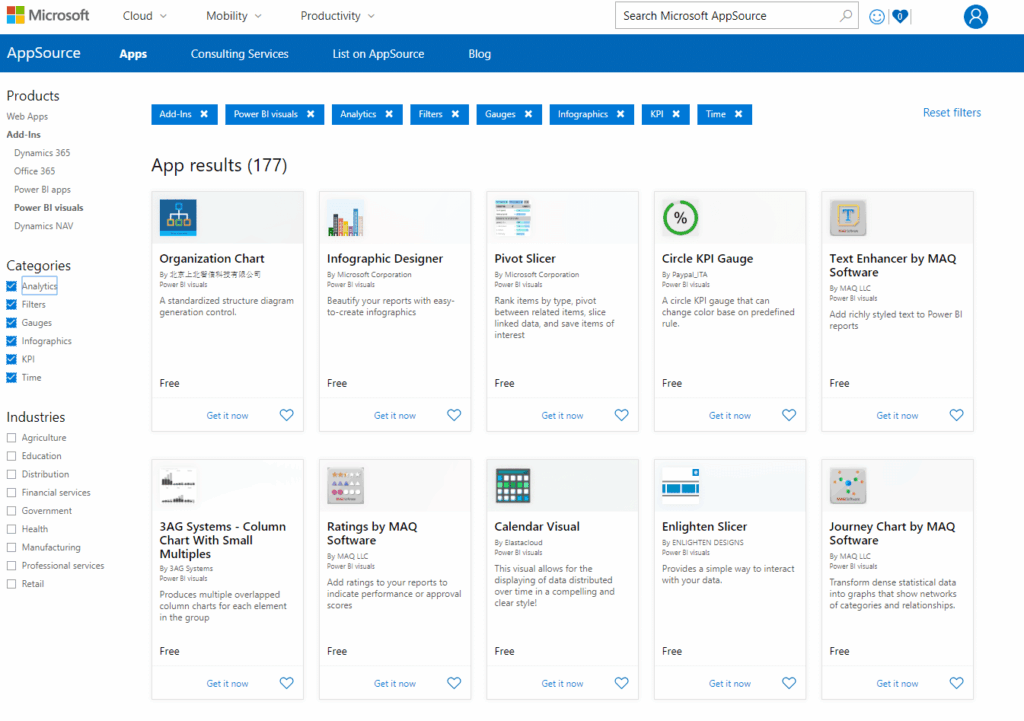Remove the Add-Ins filter tag
Image resolution: width=1024 pixels, height=721 pixels.
point(204,114)
